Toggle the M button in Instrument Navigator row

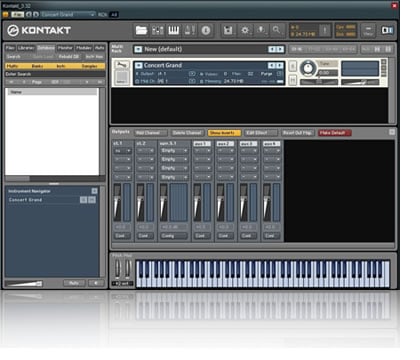[x=92, y=200]
